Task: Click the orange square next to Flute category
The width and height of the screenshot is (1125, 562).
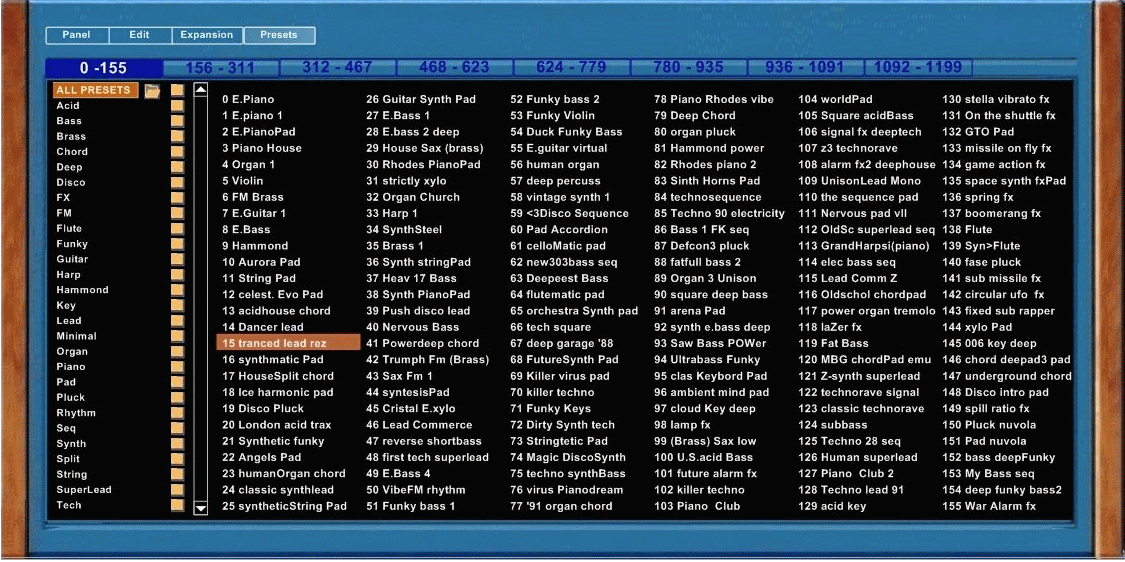Action: (177, 228)
